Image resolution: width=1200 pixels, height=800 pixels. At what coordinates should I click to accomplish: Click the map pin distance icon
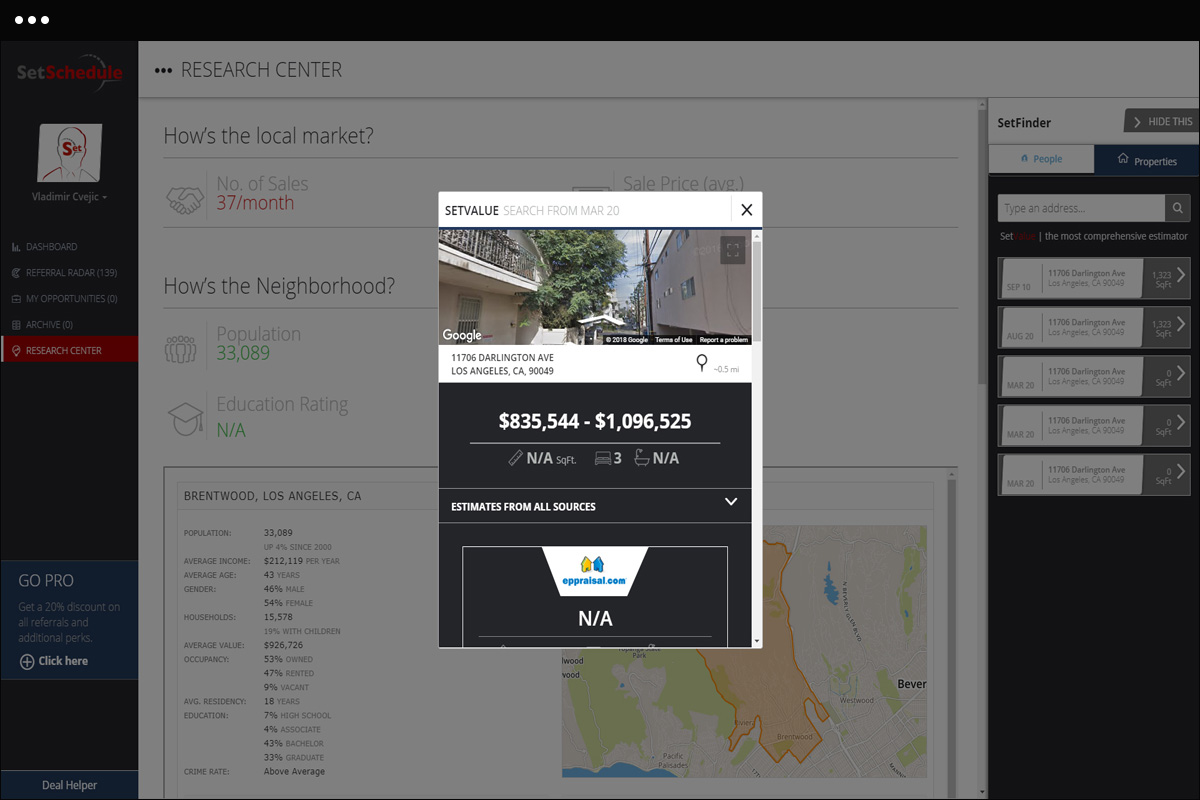702,363
